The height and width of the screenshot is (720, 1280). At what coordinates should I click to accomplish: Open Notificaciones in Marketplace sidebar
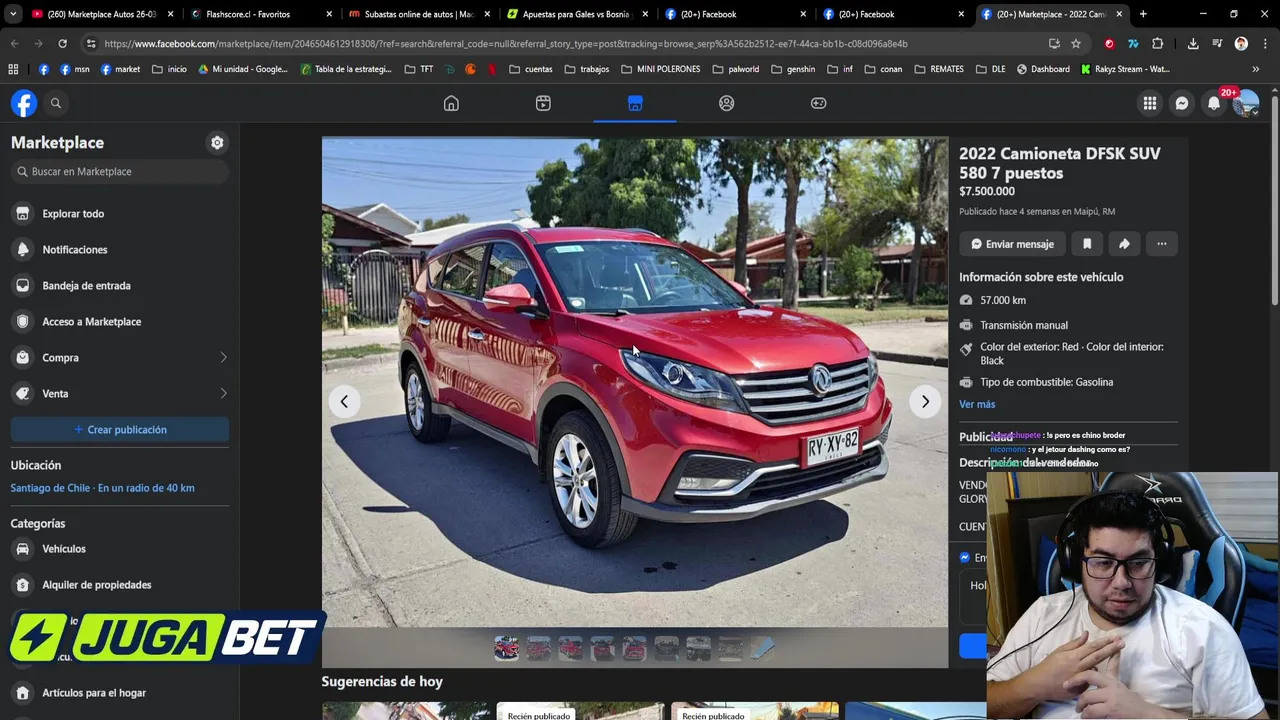pyautogui.click(x=120, y=250)
